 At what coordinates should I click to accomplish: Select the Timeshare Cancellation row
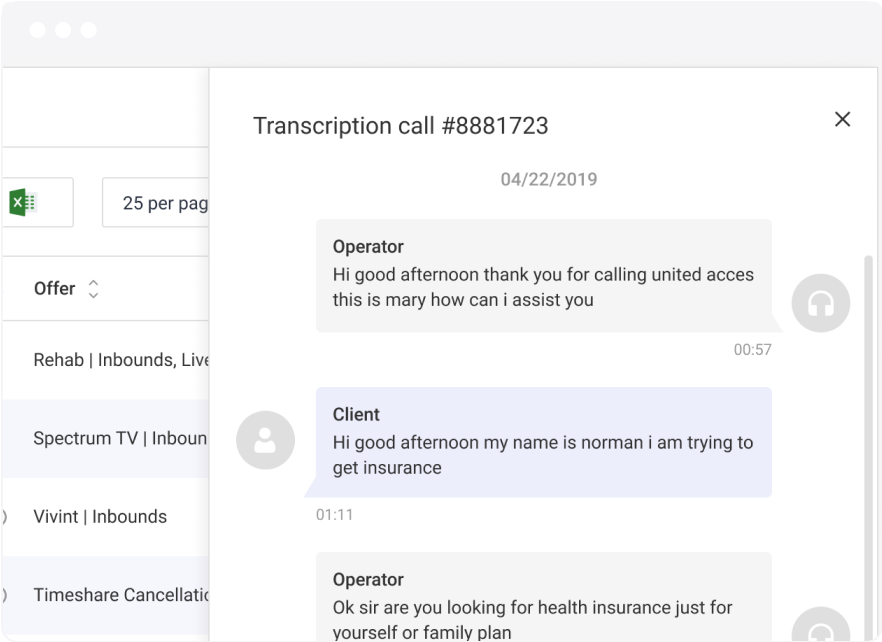120,595
